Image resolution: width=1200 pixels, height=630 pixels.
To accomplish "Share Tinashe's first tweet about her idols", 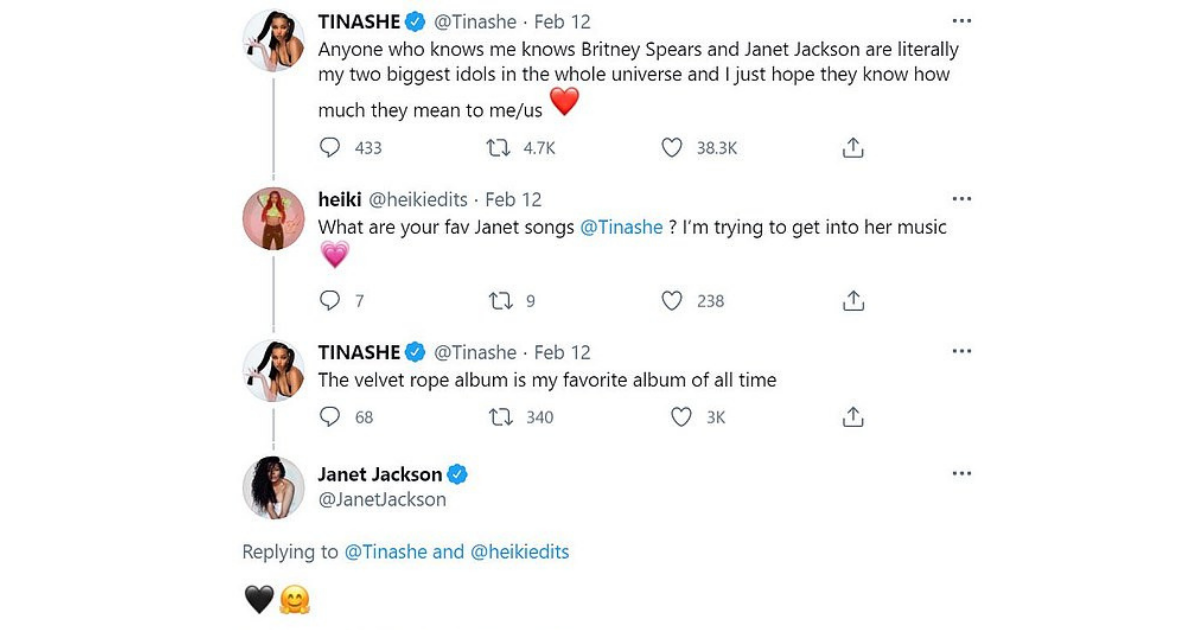I will (852, 148).
